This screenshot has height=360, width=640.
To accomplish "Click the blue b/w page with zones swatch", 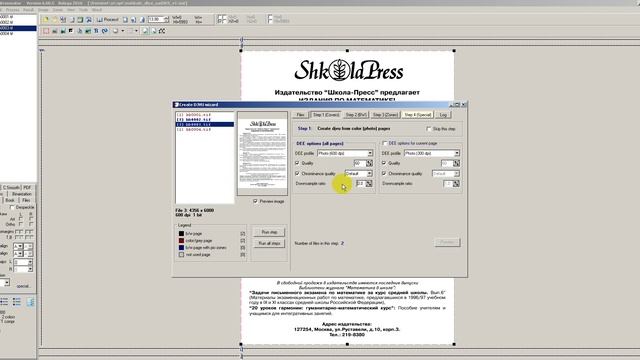I will [181, 247].
